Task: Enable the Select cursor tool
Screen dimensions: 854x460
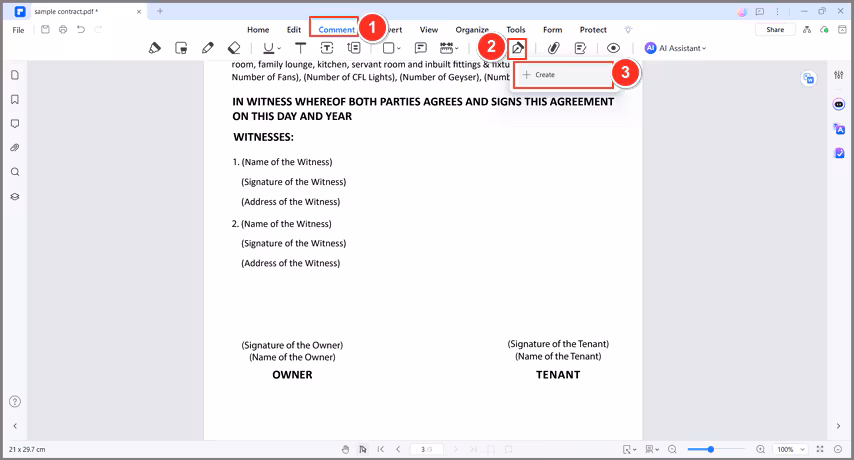Action: 363,449
